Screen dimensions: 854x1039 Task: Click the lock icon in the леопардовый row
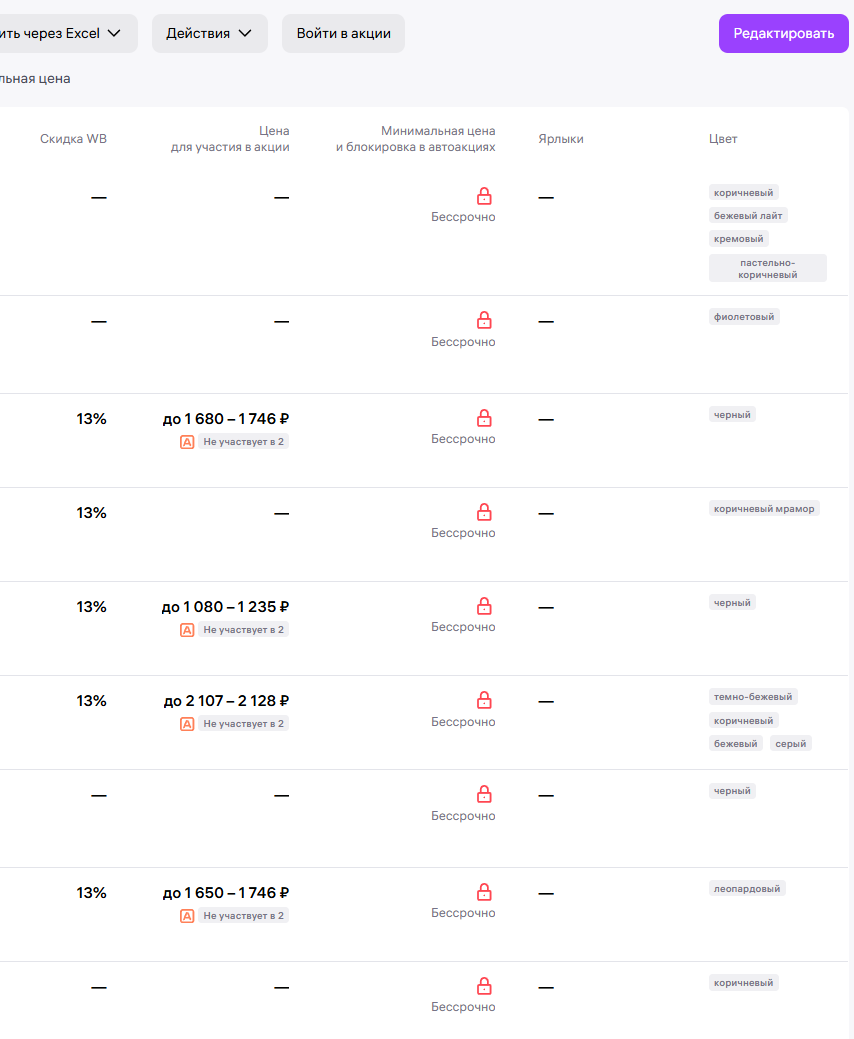(x=484, y=892)
